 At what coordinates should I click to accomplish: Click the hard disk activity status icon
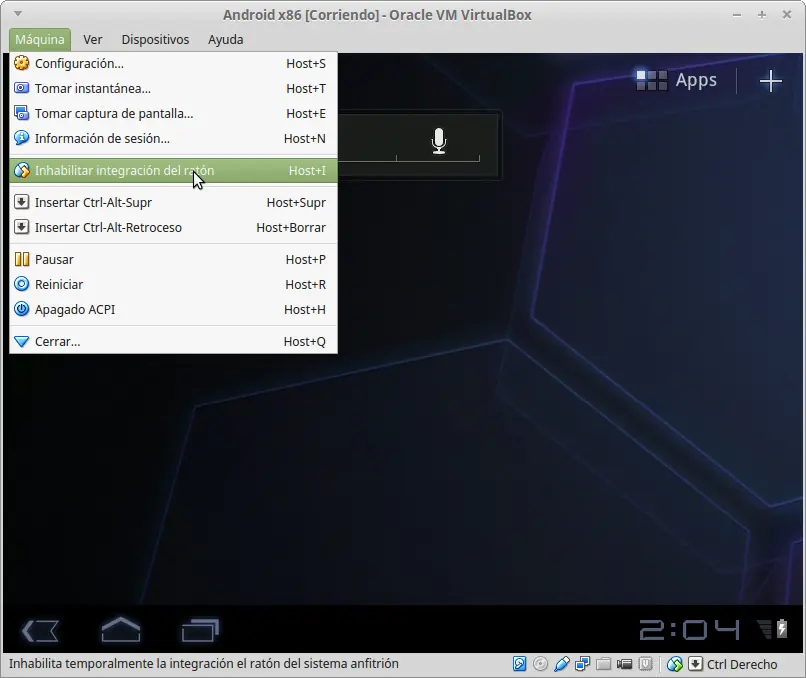[x=519, y=664]
